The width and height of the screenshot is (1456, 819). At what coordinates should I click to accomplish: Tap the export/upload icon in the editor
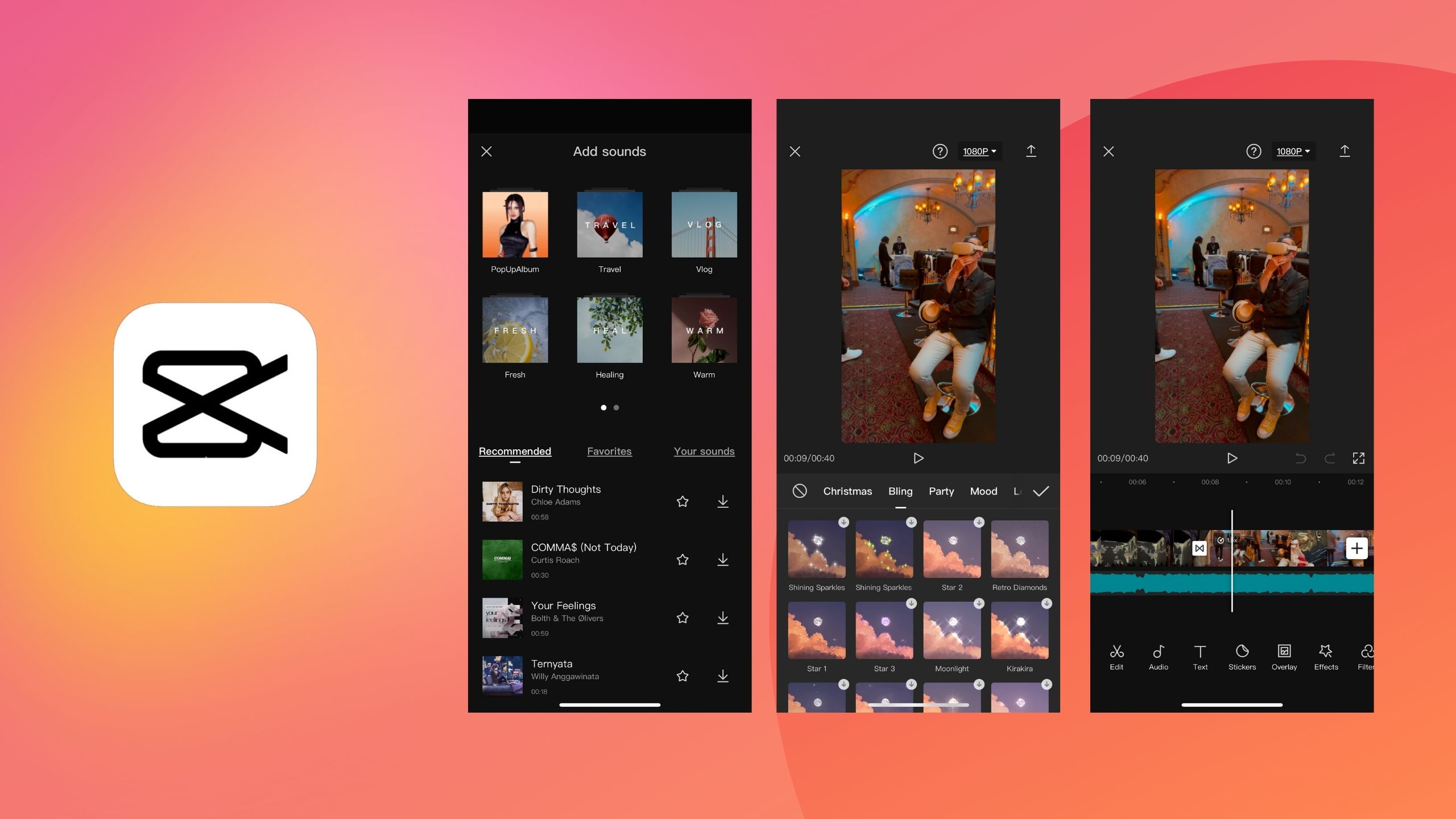1345,151
